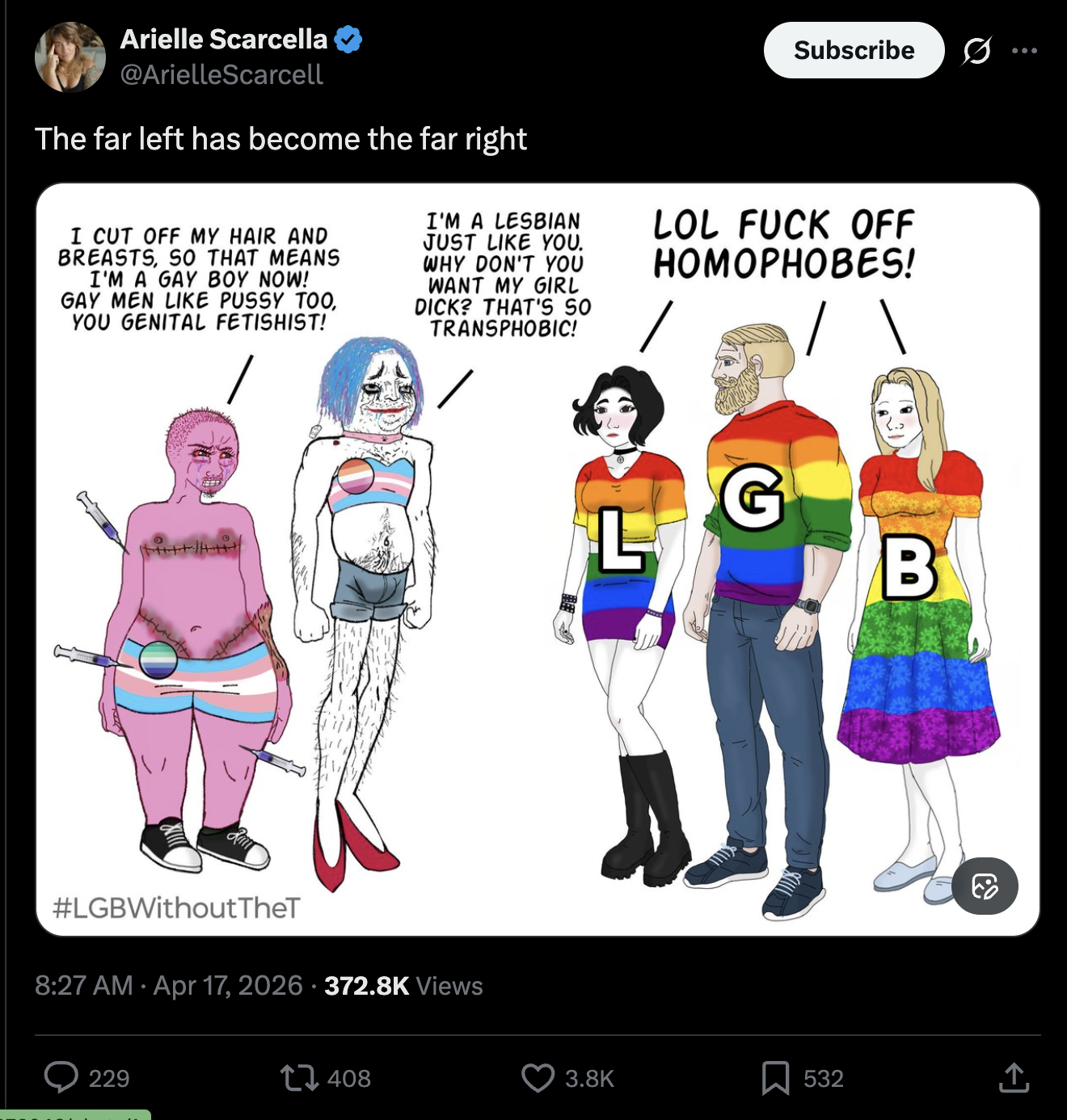1067x1120 pixels.
Task: Click the repost arrows icon
Action: point(299,1078)
